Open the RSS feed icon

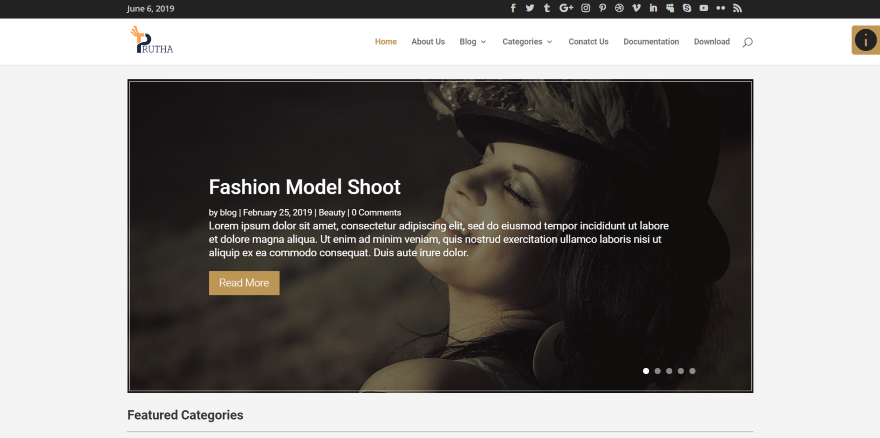737,8
